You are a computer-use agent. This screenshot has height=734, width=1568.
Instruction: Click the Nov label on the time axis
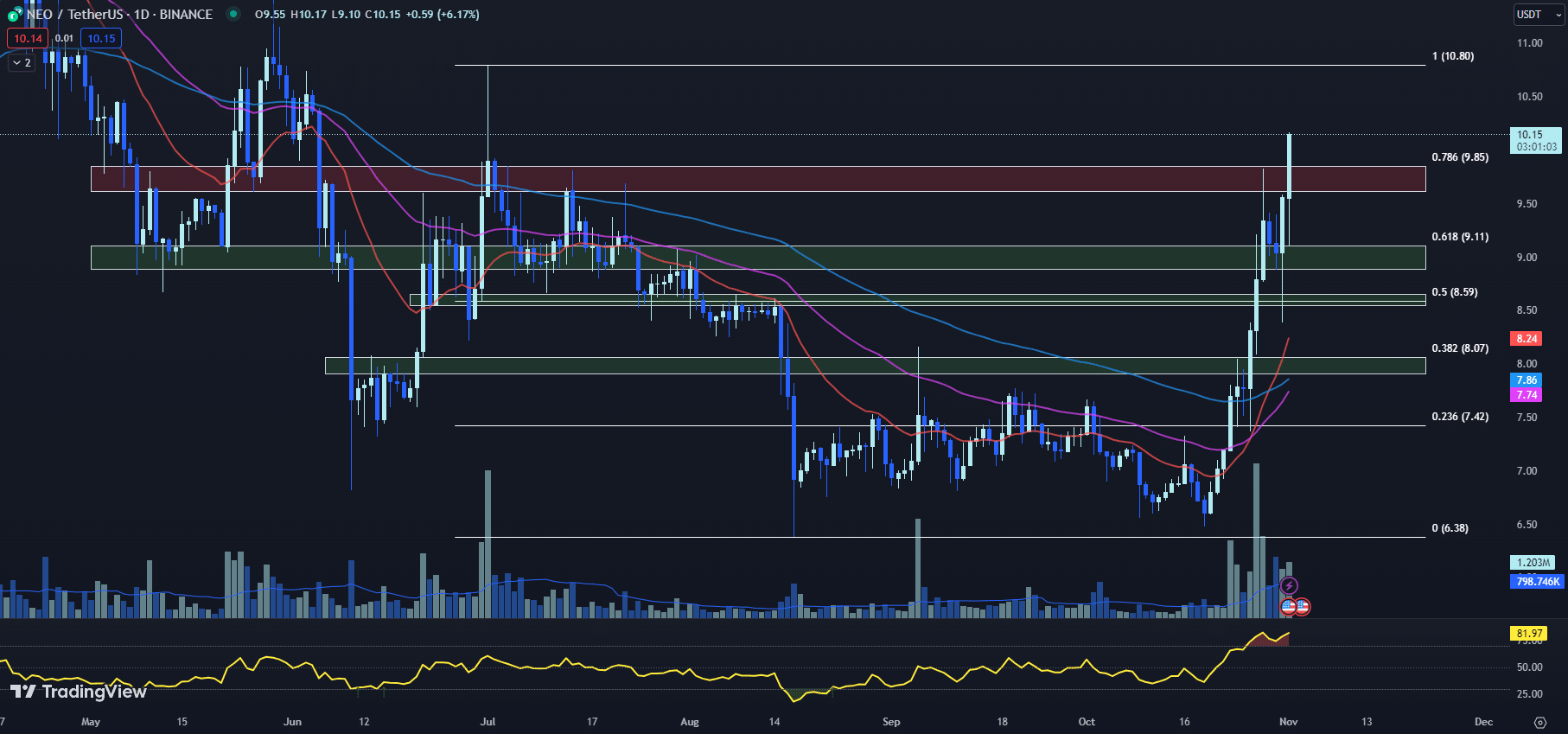pos(1288,722)
